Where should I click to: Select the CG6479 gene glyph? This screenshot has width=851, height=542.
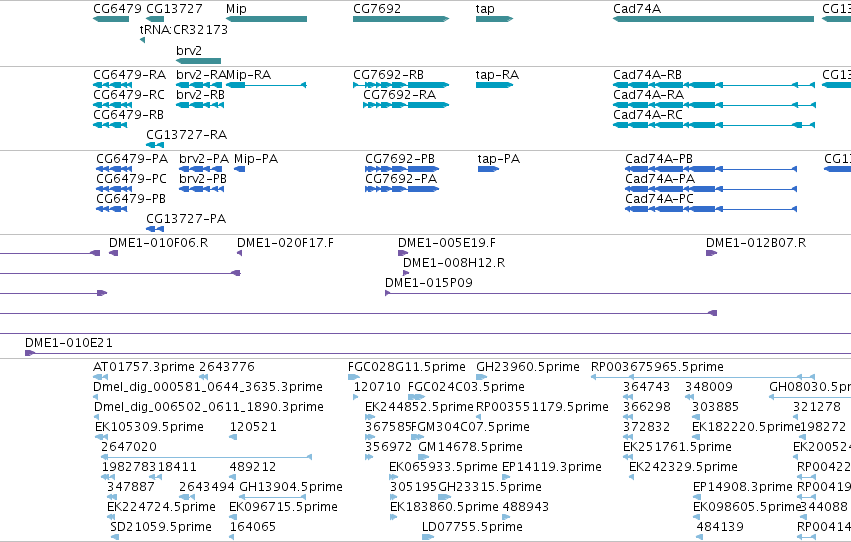[111, 19]
